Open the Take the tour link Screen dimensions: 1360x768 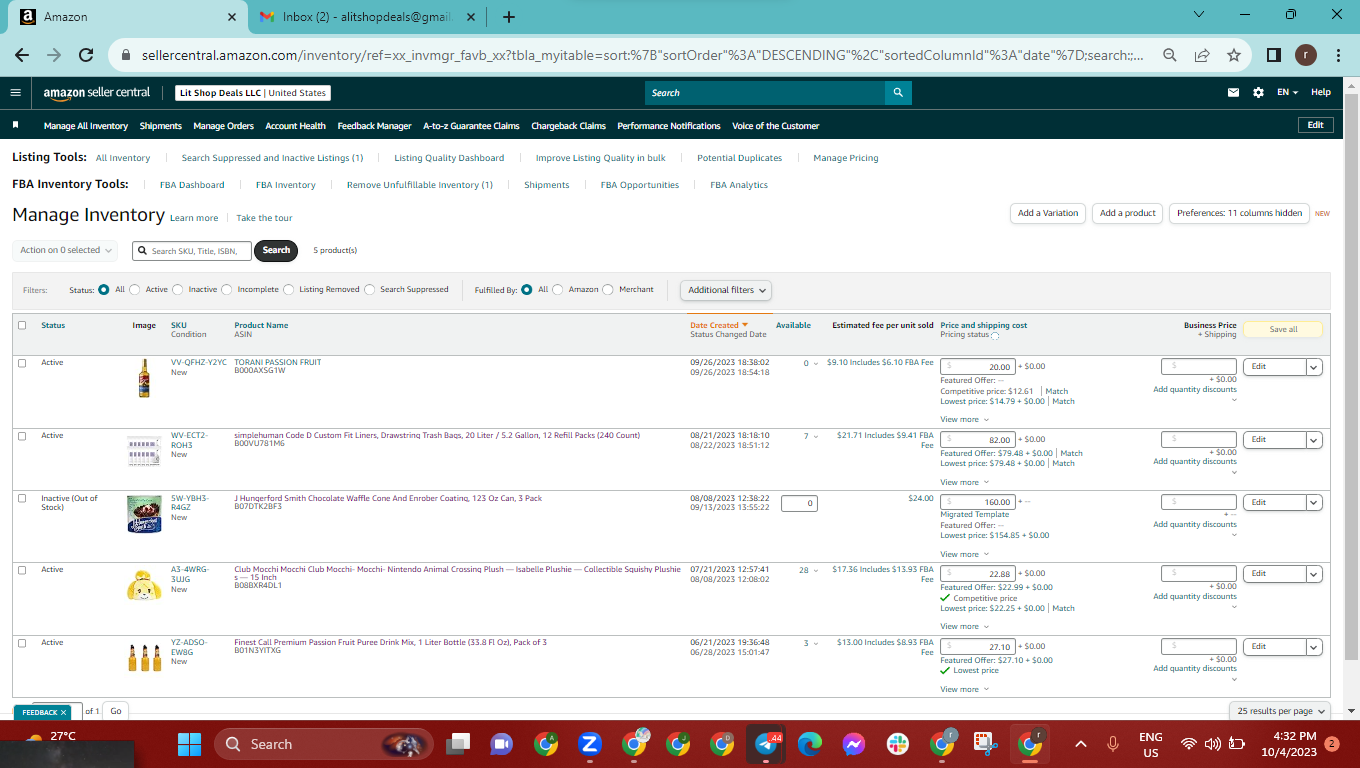[264, 218]
